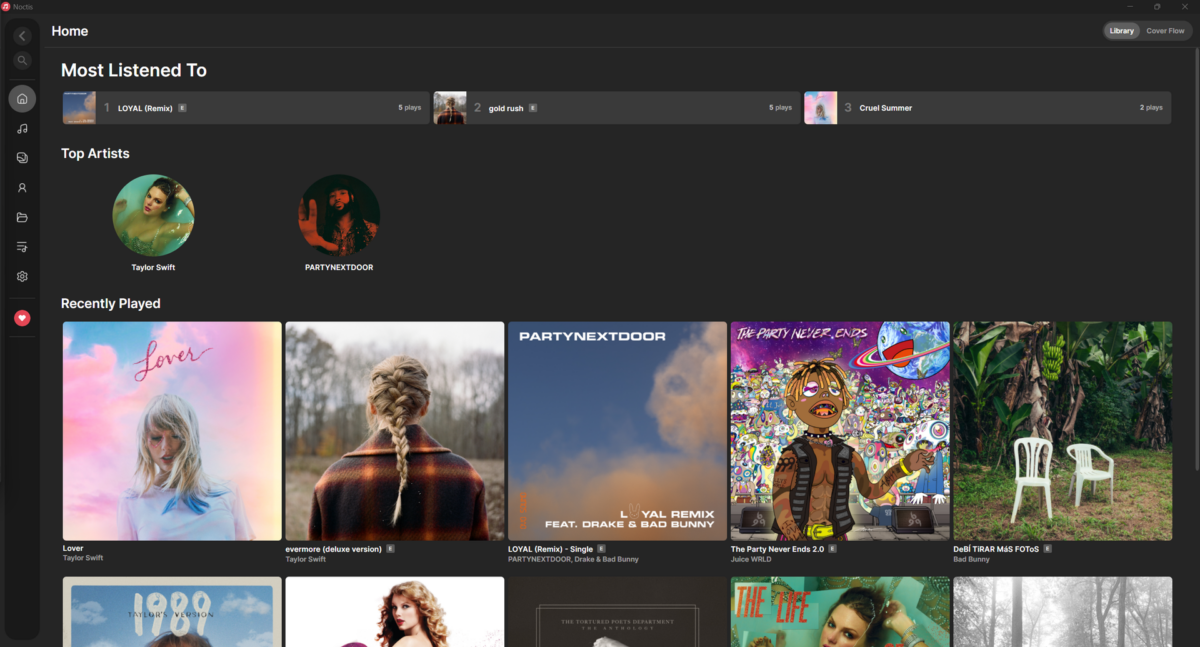This screenshot has width=1200, height=647.
Task: Play gold rush from Most Listened To
Action: [616, 108]
